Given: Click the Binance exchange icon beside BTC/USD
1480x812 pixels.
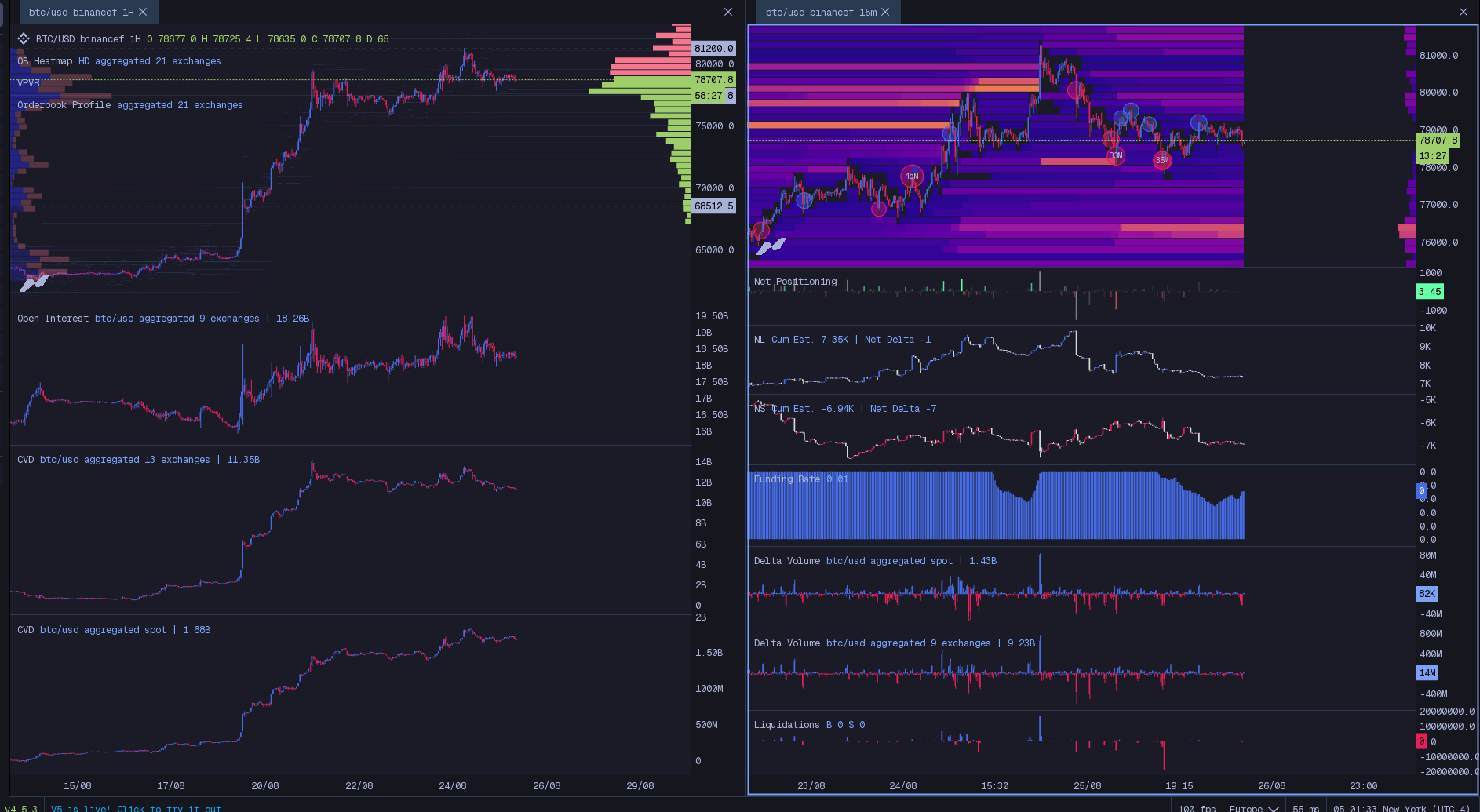Looking at the screenshot, I should tap(24, 38).
